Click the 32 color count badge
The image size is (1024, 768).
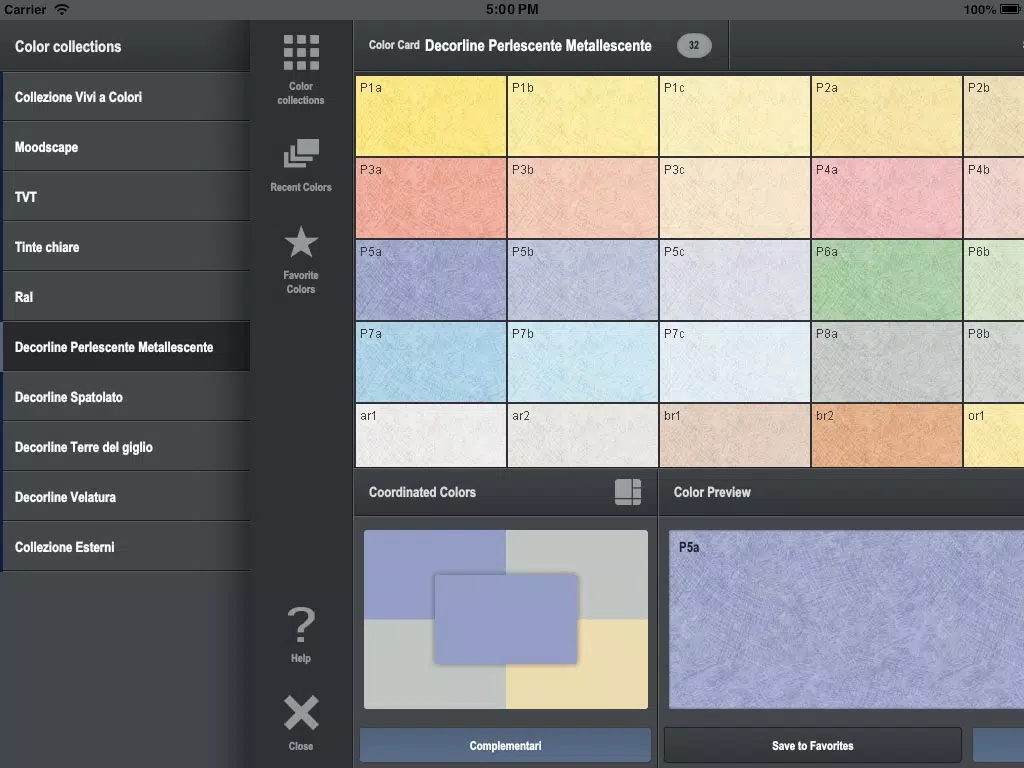coord(694,46)
